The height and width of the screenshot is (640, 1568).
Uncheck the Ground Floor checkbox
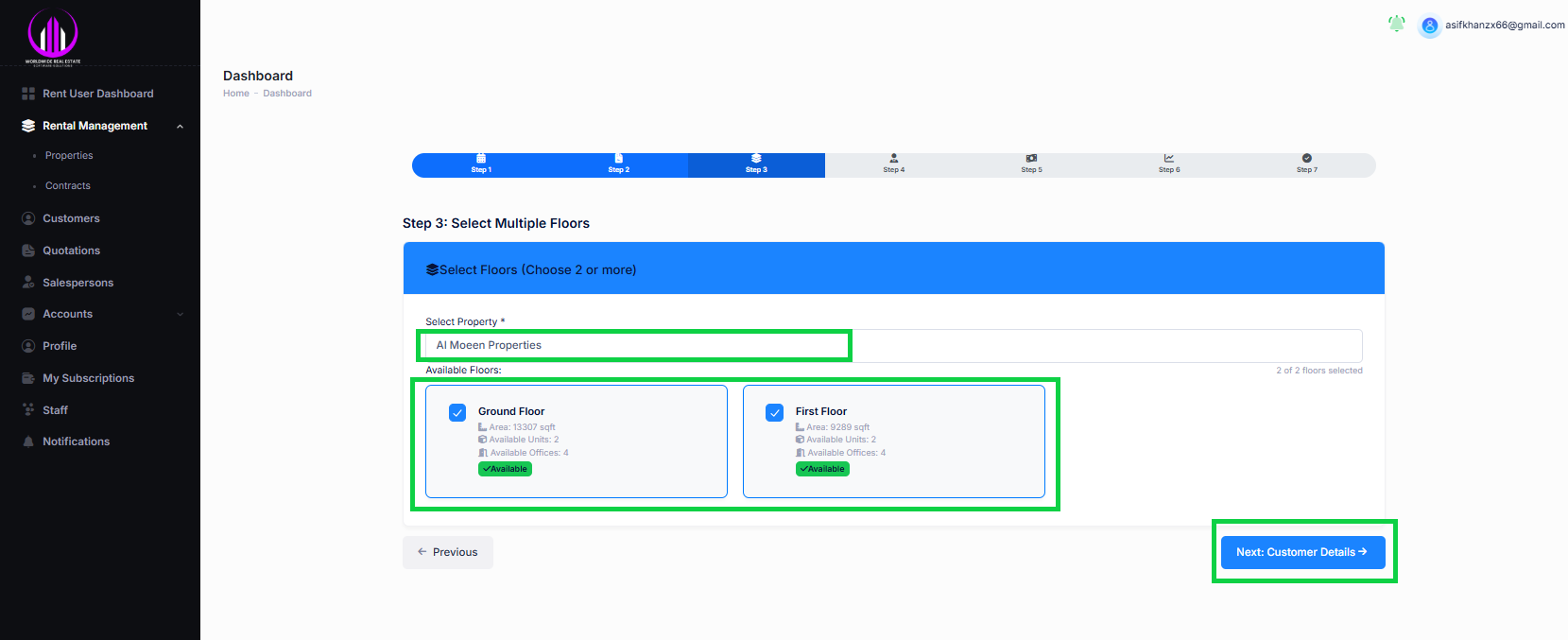(457, 412)
